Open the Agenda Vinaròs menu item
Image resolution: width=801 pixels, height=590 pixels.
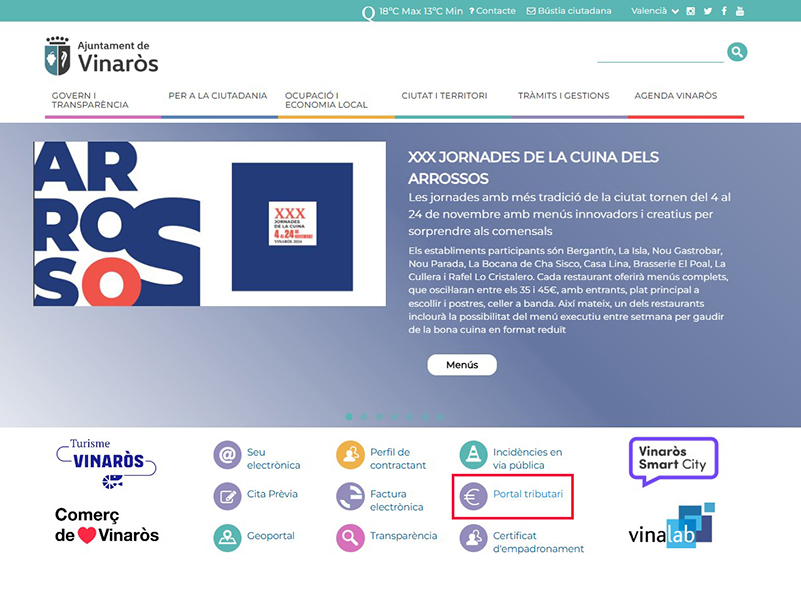click(x=675, y=96)
